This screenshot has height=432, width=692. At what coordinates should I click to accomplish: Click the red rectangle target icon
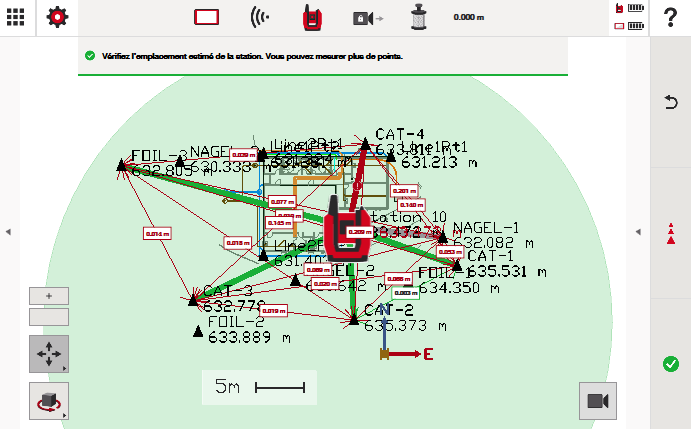point(206,17)
